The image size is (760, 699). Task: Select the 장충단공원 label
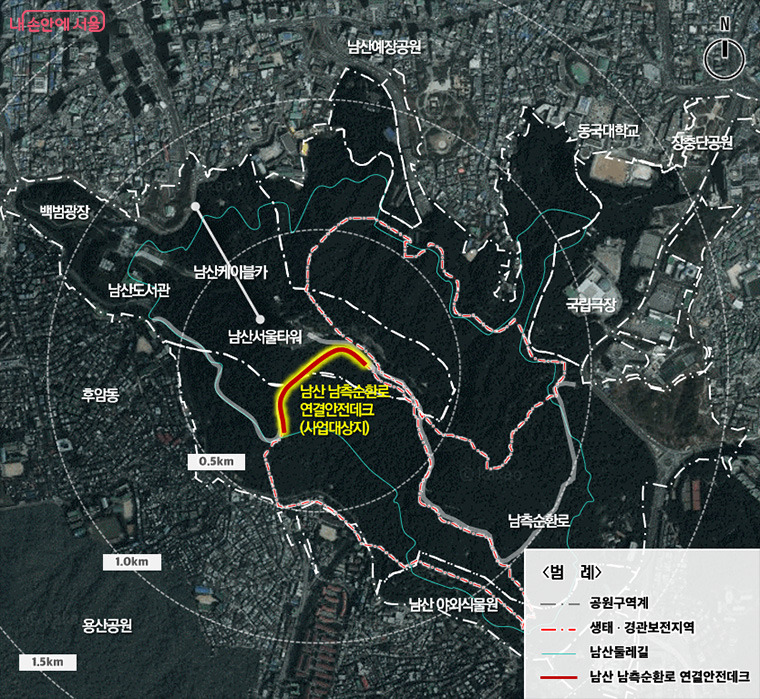[x=701, y=142]
